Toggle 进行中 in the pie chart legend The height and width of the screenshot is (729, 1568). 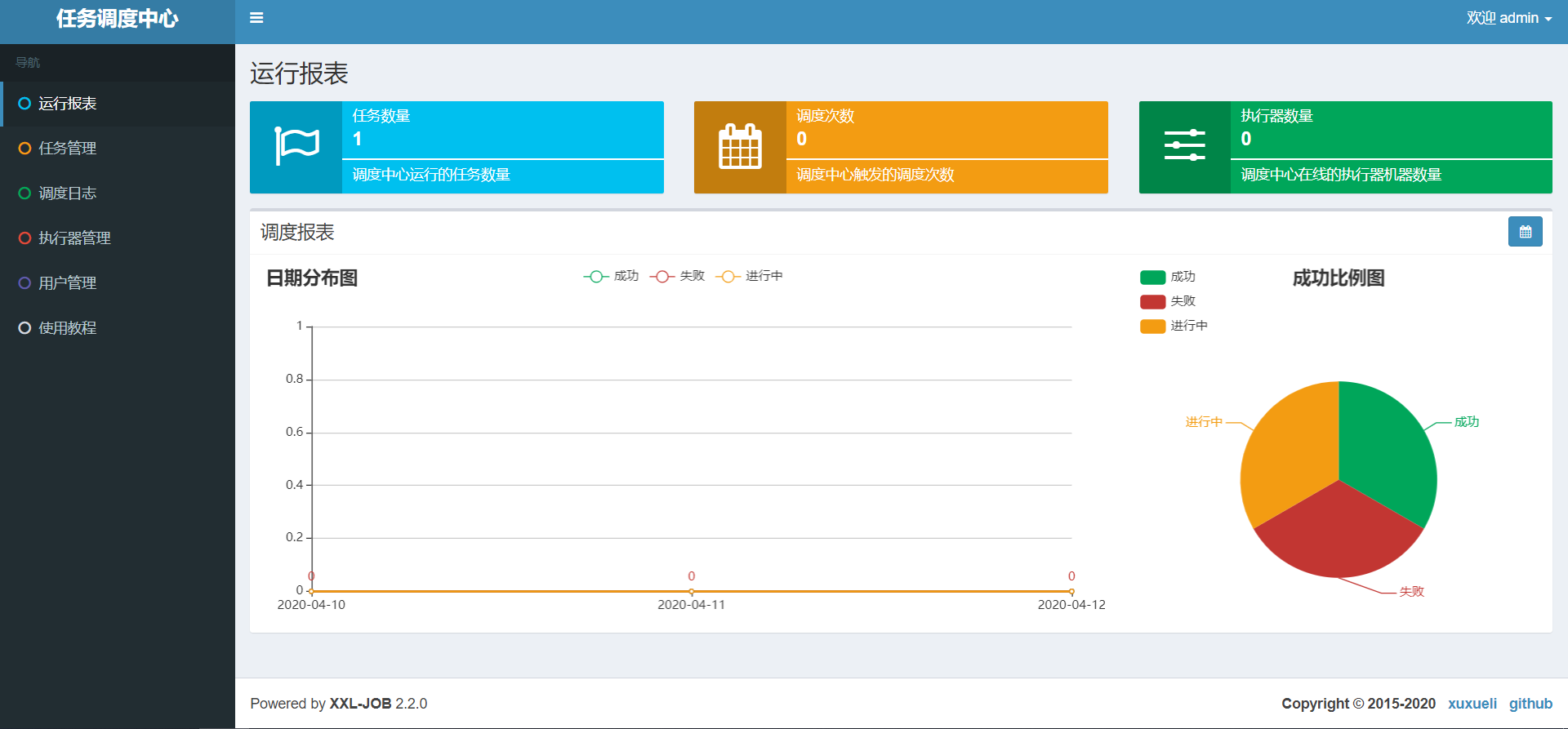(1174, 326)
